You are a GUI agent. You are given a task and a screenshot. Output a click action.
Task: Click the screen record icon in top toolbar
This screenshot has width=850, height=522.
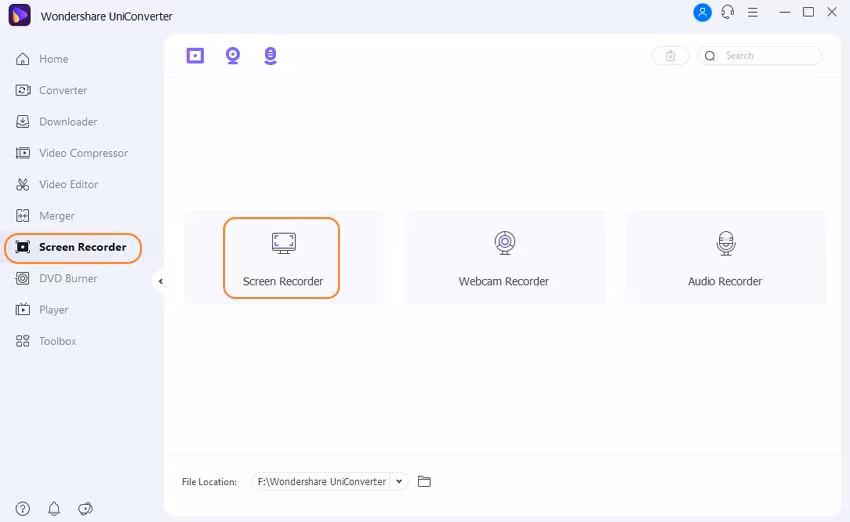click(x=195, y=55)
